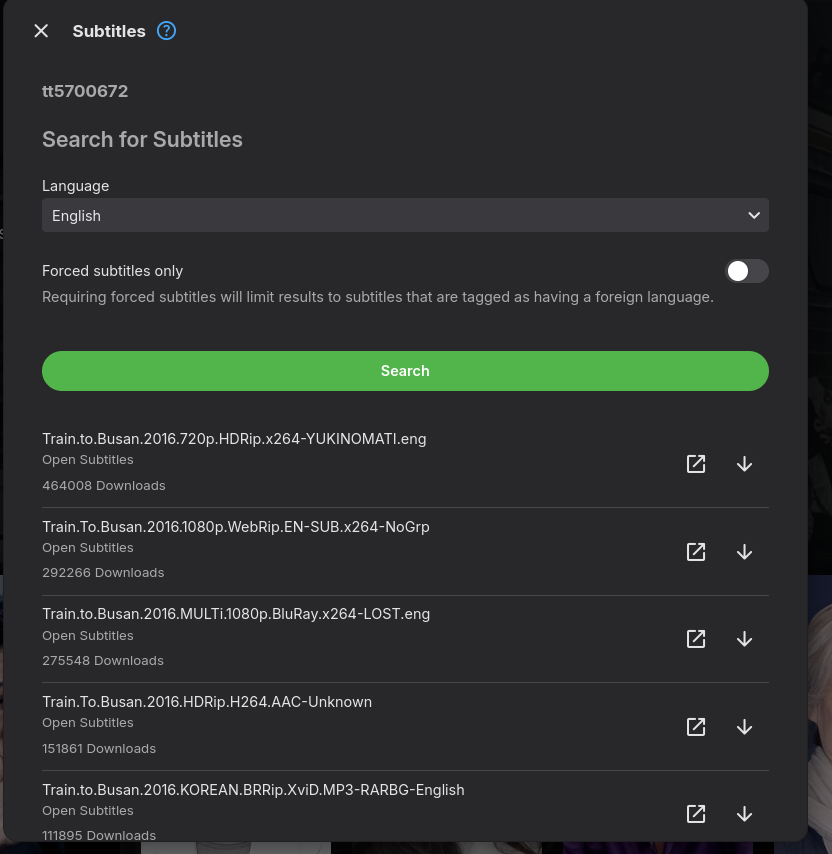The width and height of the screenshot is (832, 854).
Task: Click the Forced subtitles only label
Action: pos(112,271)
